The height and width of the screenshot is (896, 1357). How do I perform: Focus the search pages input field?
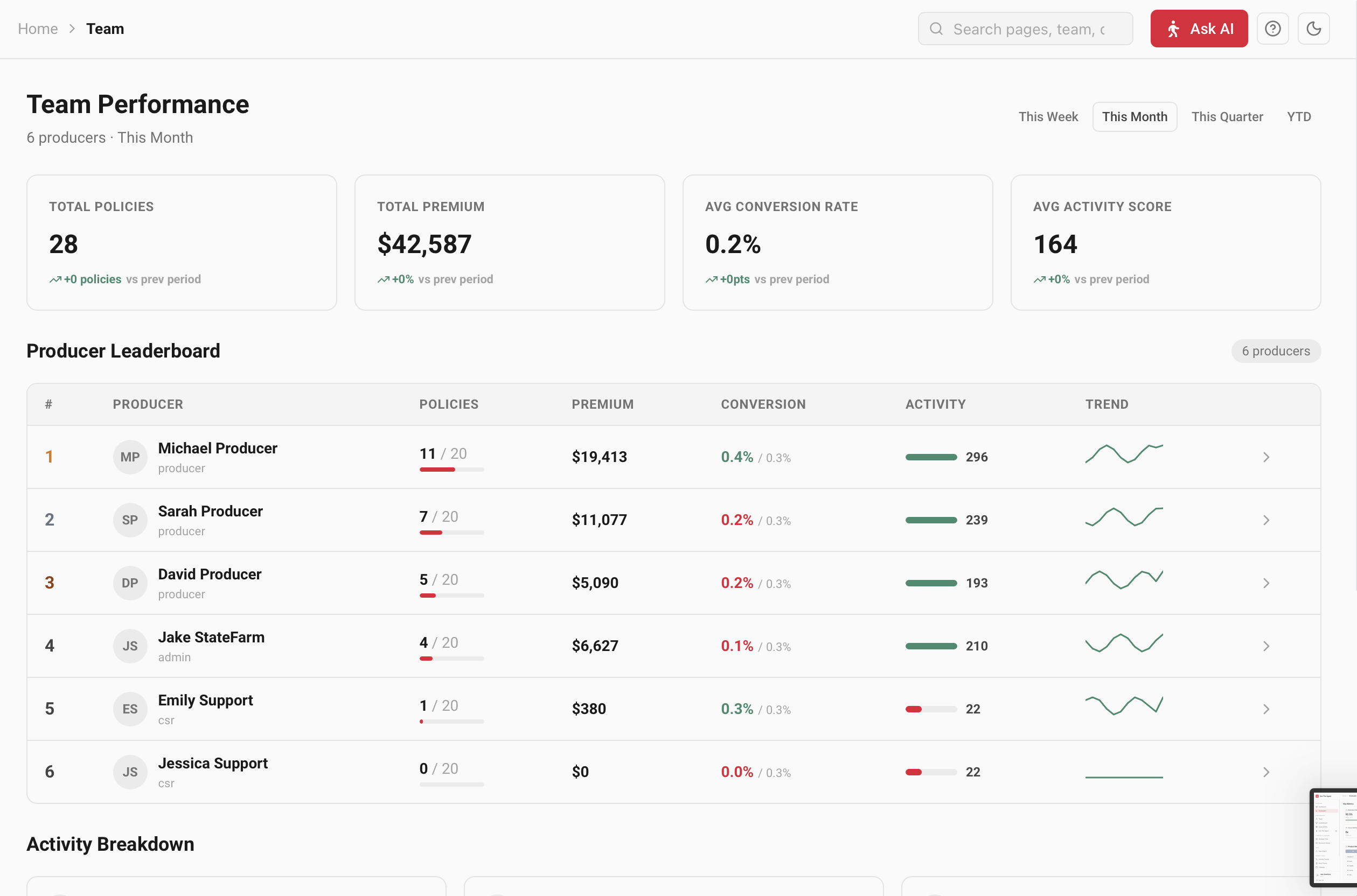click(1025, 29)
